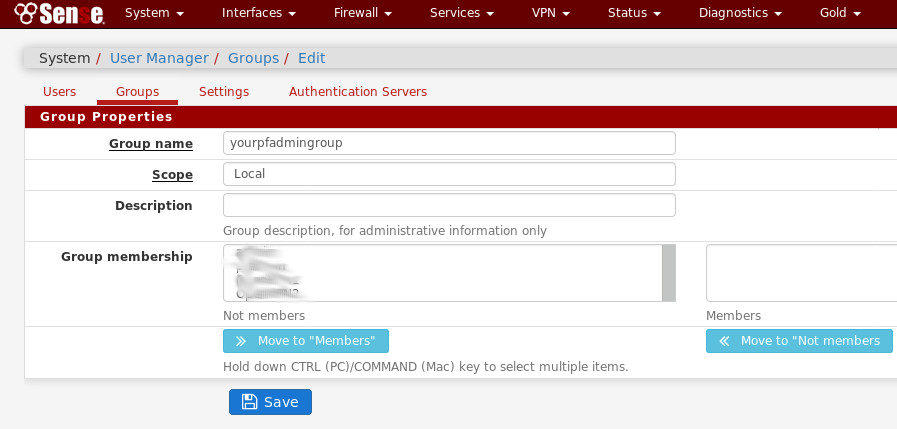
Task: Expand the Interfaces menu
Action: pyautogui.click(x=258, y=14)
